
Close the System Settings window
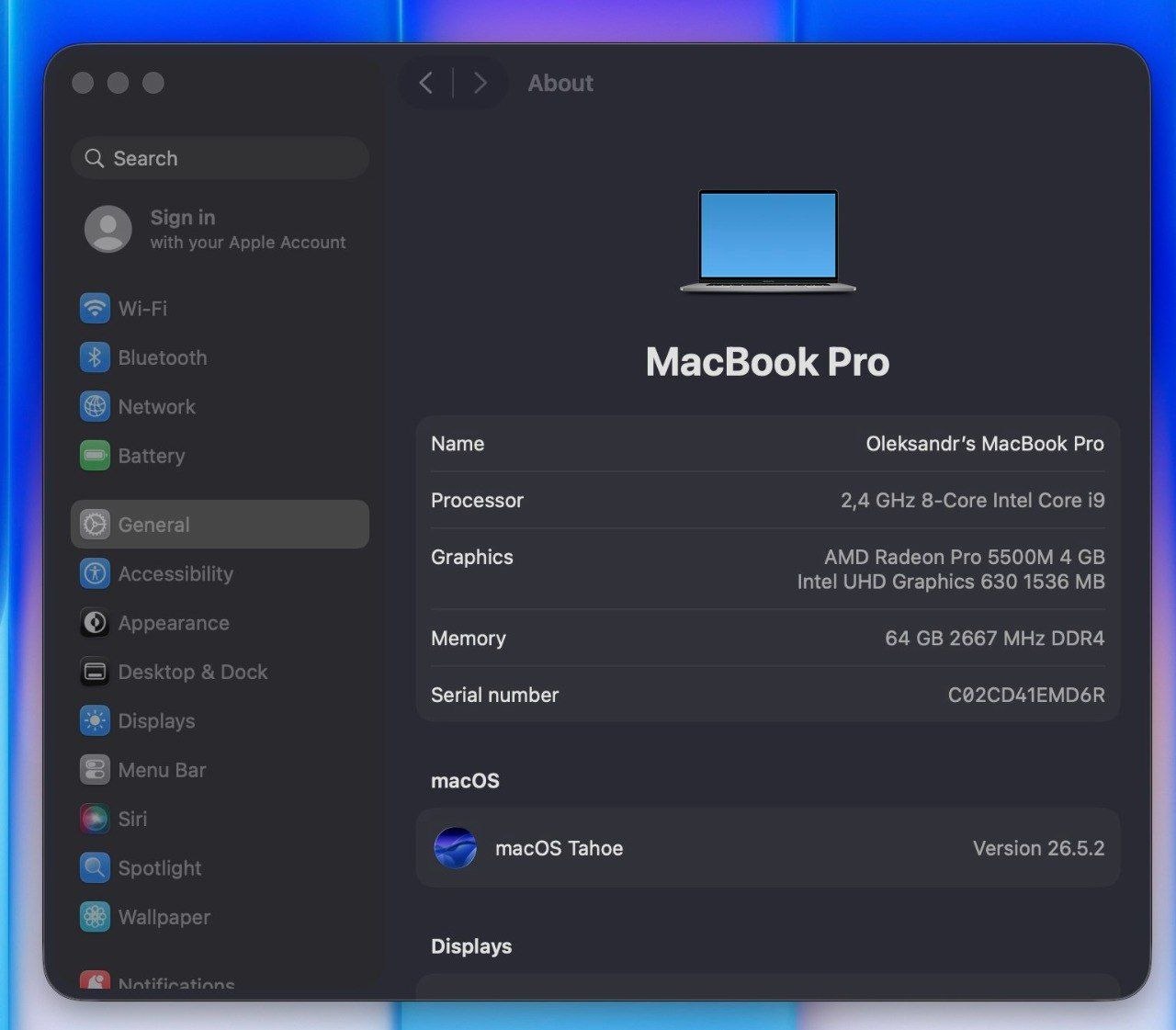(83, 83)
